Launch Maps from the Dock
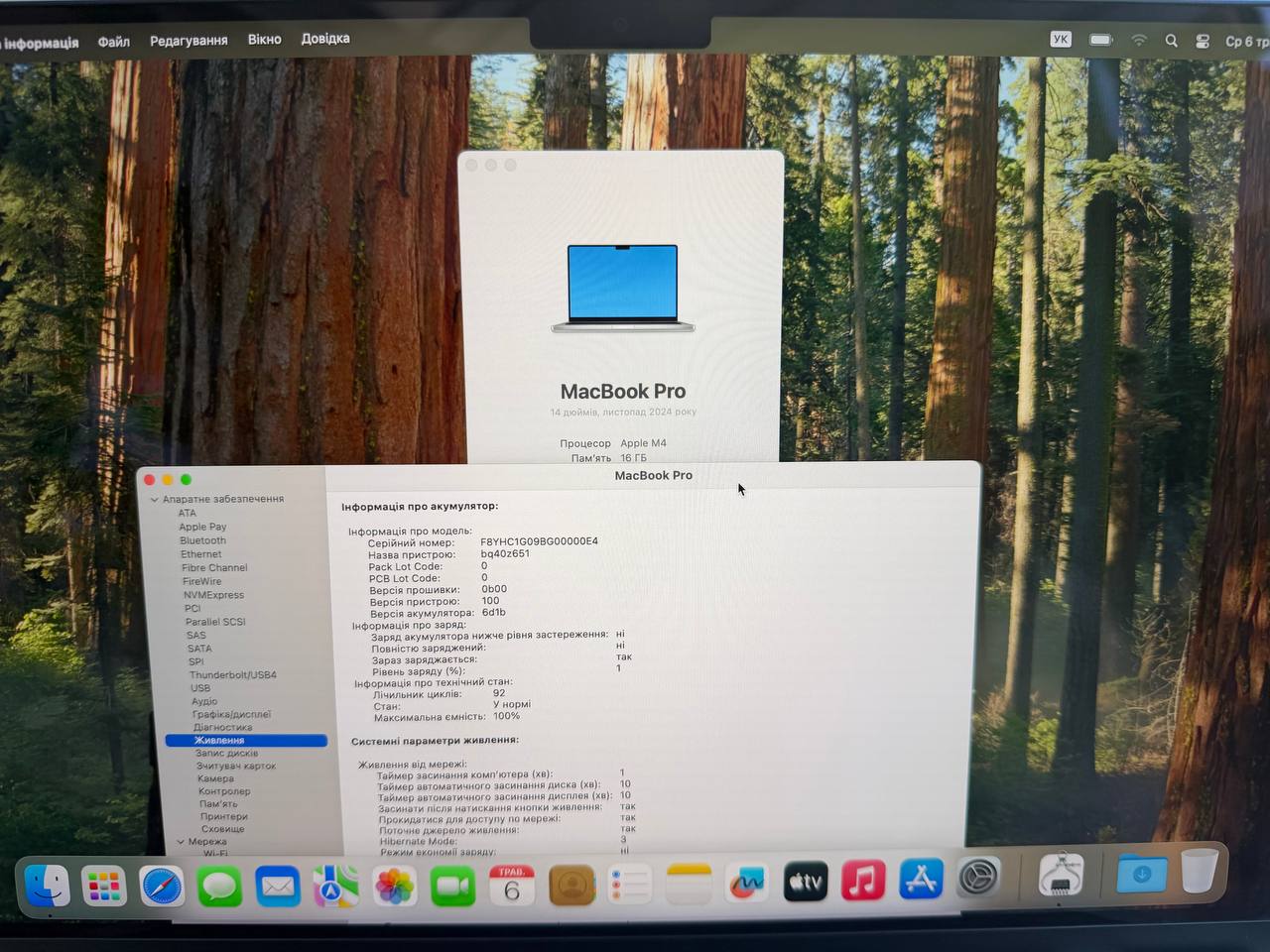Image resolution: width=1270 pixels, height=952 pixels. 335,886
